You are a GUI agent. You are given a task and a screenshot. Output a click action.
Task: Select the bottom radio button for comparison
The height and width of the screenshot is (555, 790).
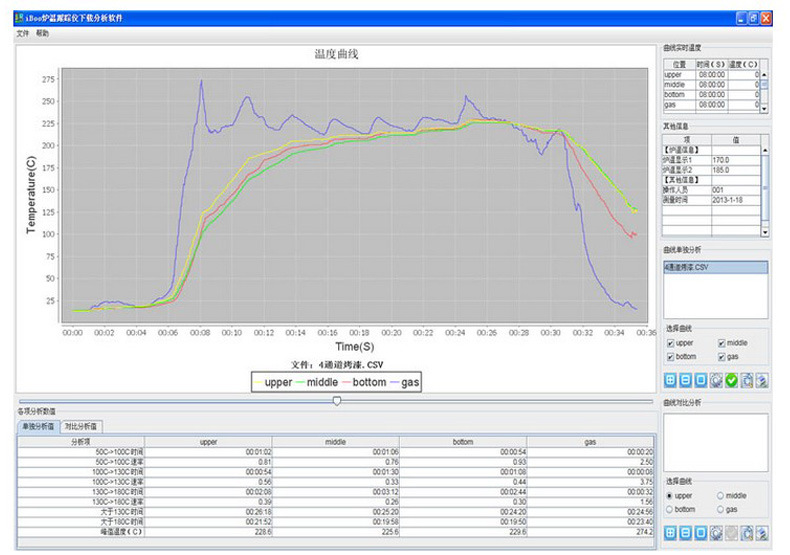(671, 509)
